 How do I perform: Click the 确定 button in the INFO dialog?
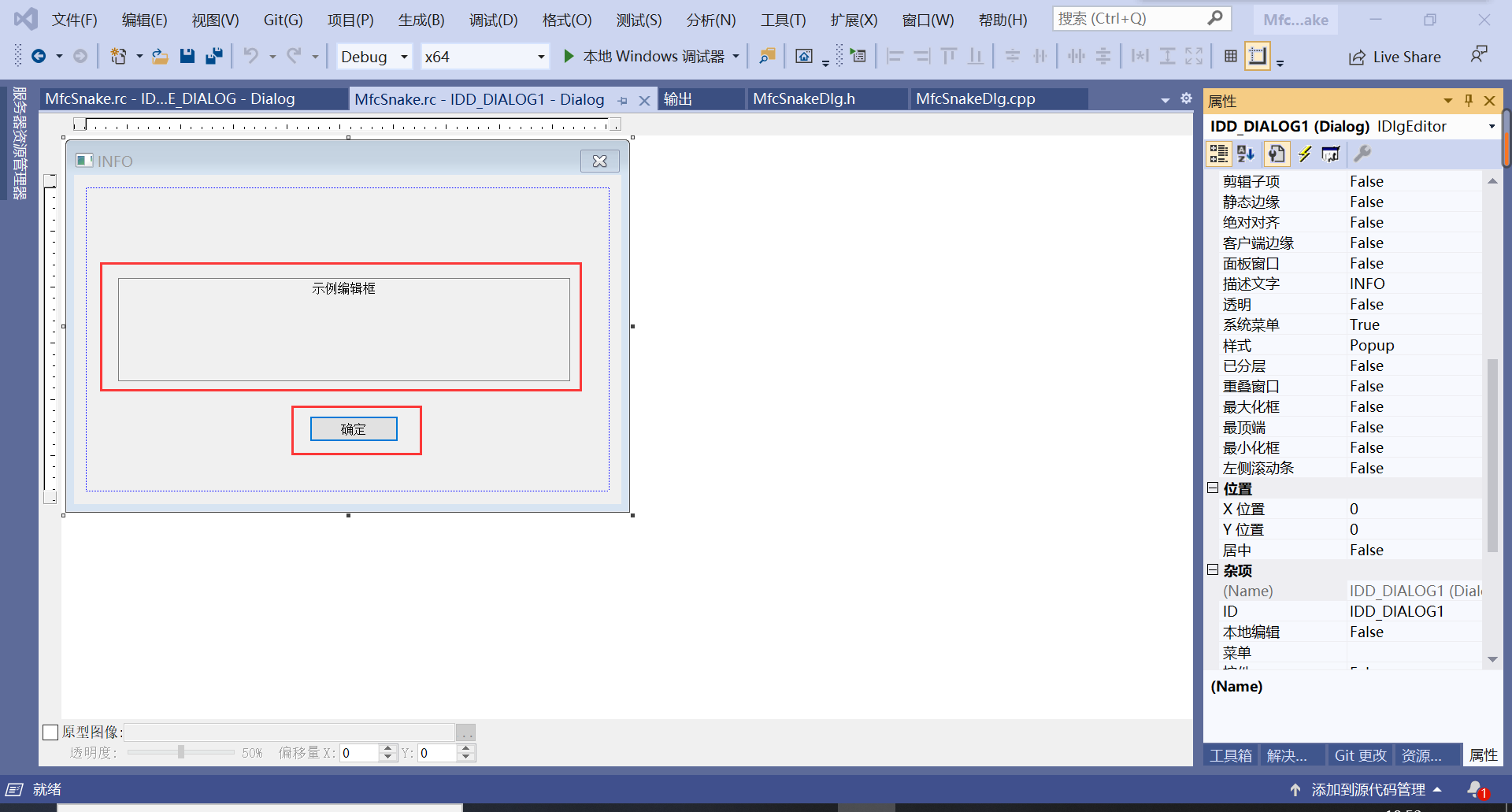354,429
